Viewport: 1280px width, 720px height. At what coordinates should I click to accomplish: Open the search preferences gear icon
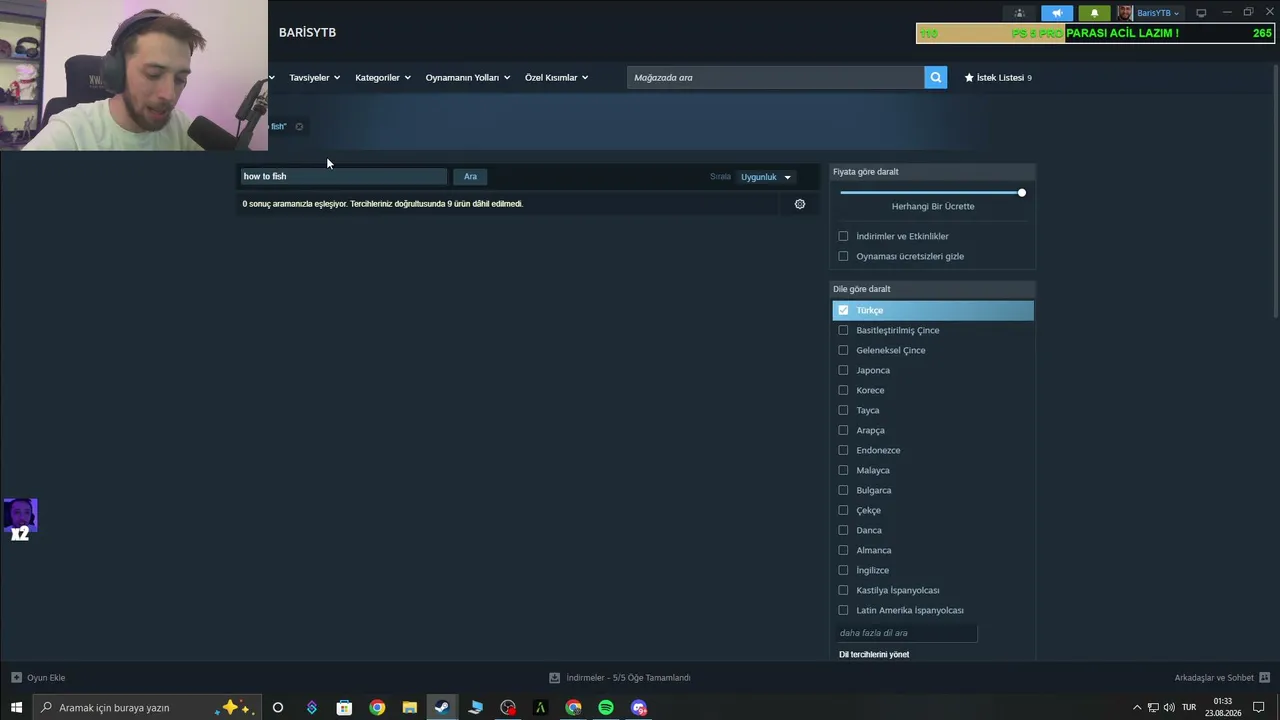click(800, 204)
